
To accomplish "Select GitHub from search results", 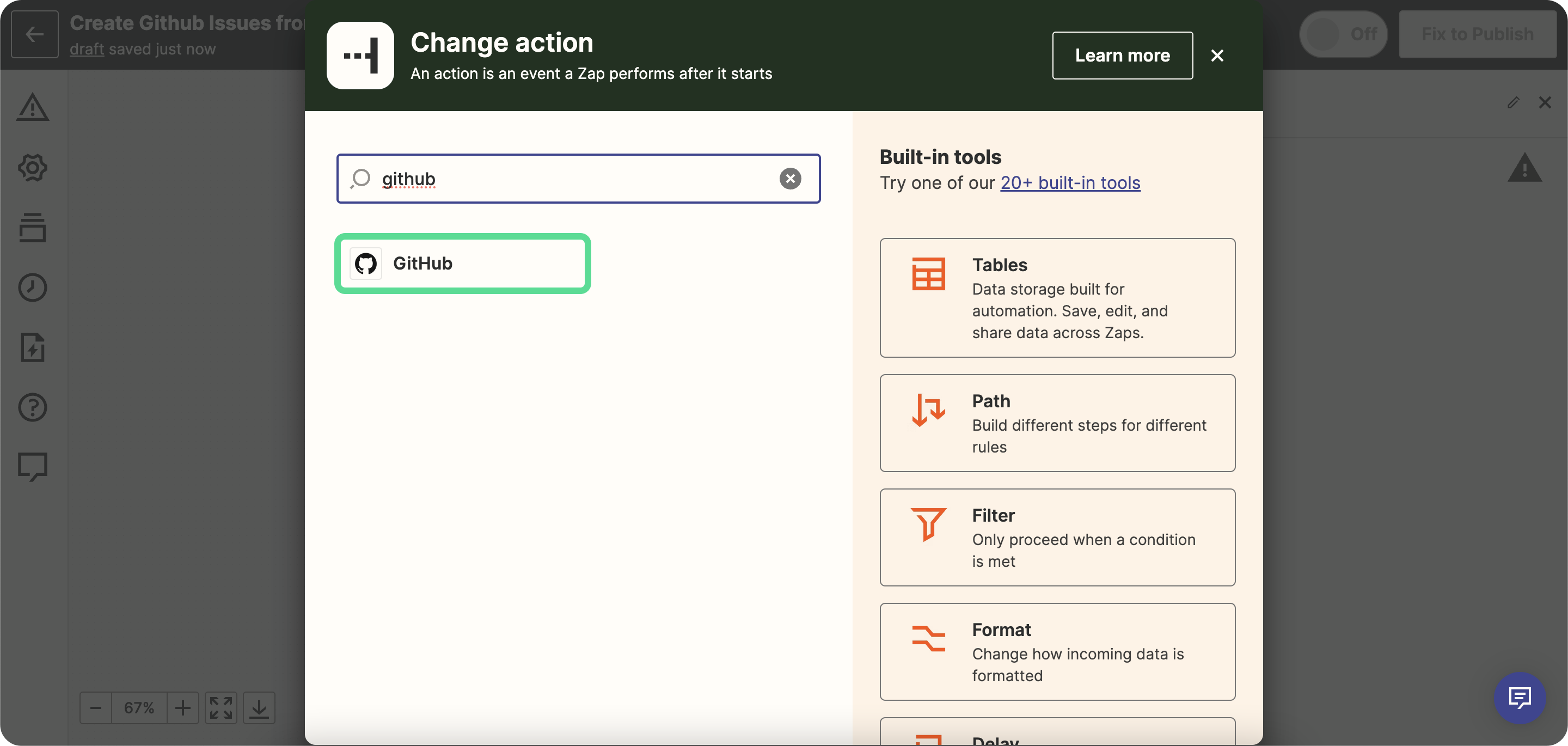I will pyautogui.click(x=463, y=264).
